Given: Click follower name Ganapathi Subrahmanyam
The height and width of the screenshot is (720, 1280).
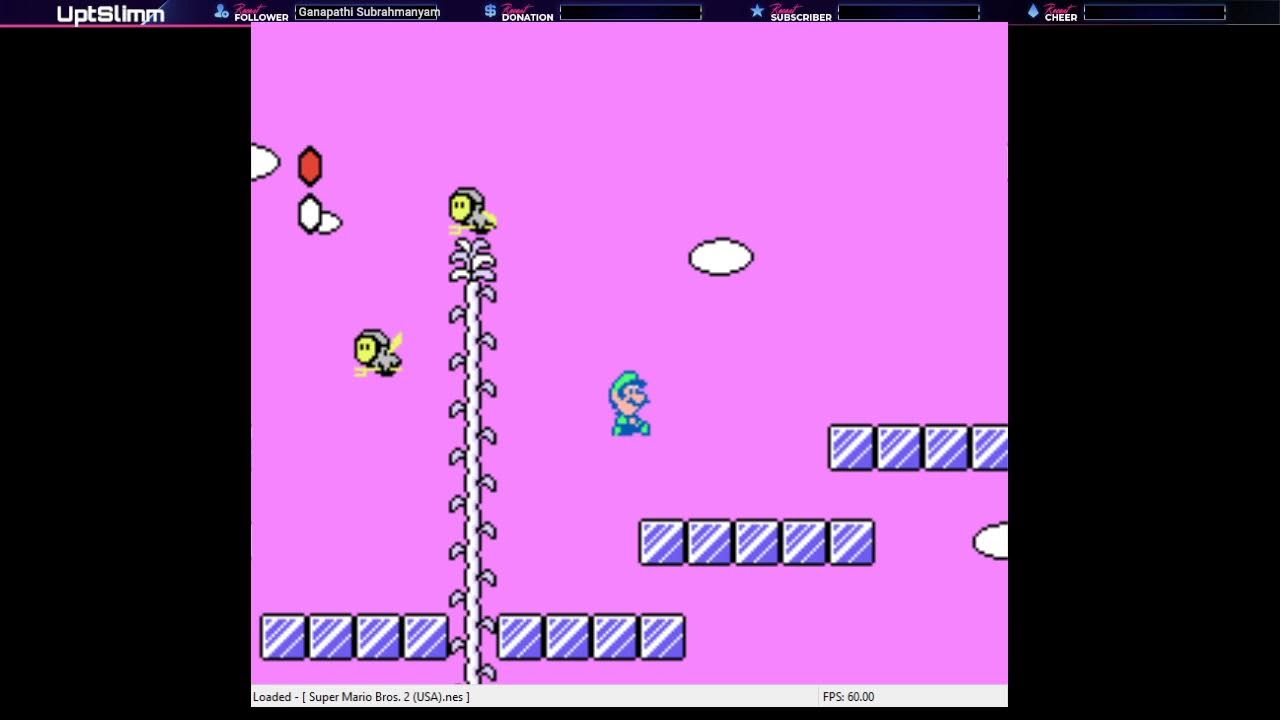Looking at the screenshot, I should click(x=369, y=12).
